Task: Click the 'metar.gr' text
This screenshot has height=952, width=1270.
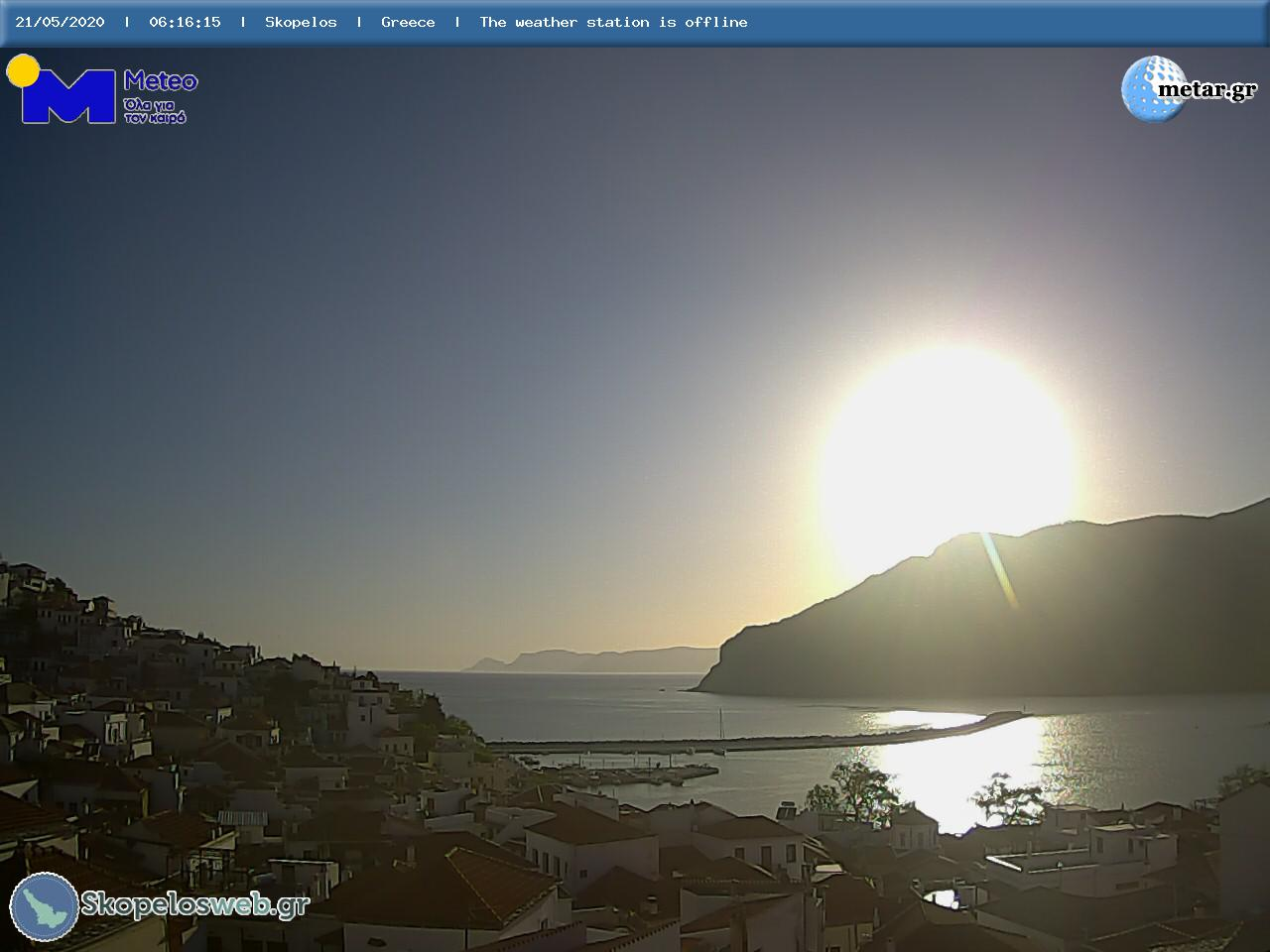Action: point(1207,90)
